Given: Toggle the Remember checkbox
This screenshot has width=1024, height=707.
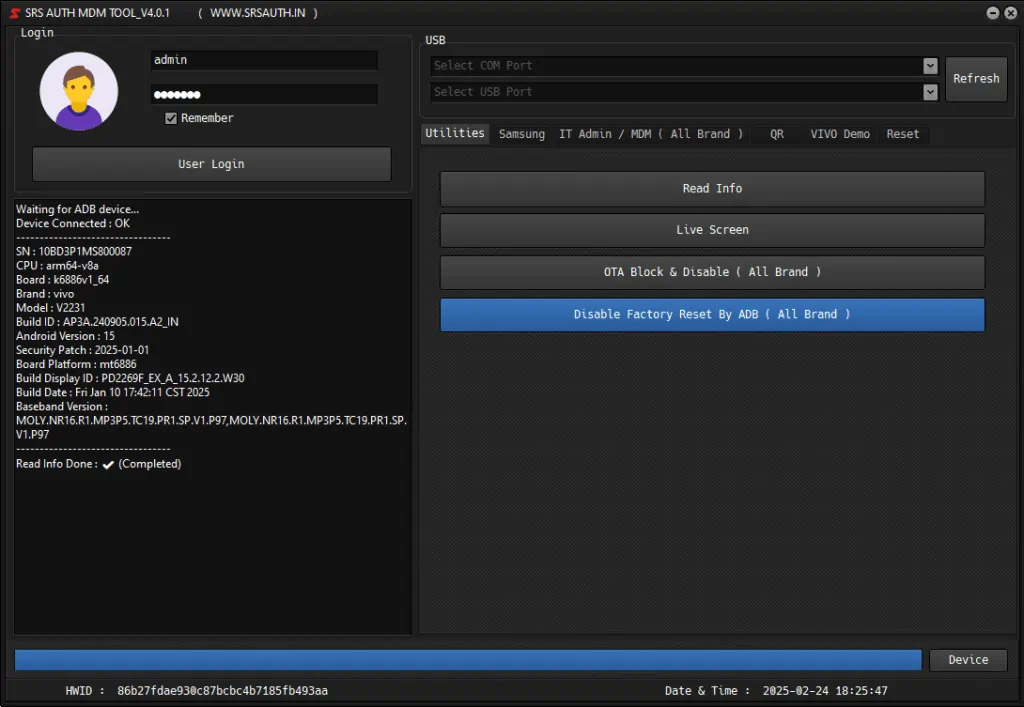Looking at the screenshot, I should [171, 118].
